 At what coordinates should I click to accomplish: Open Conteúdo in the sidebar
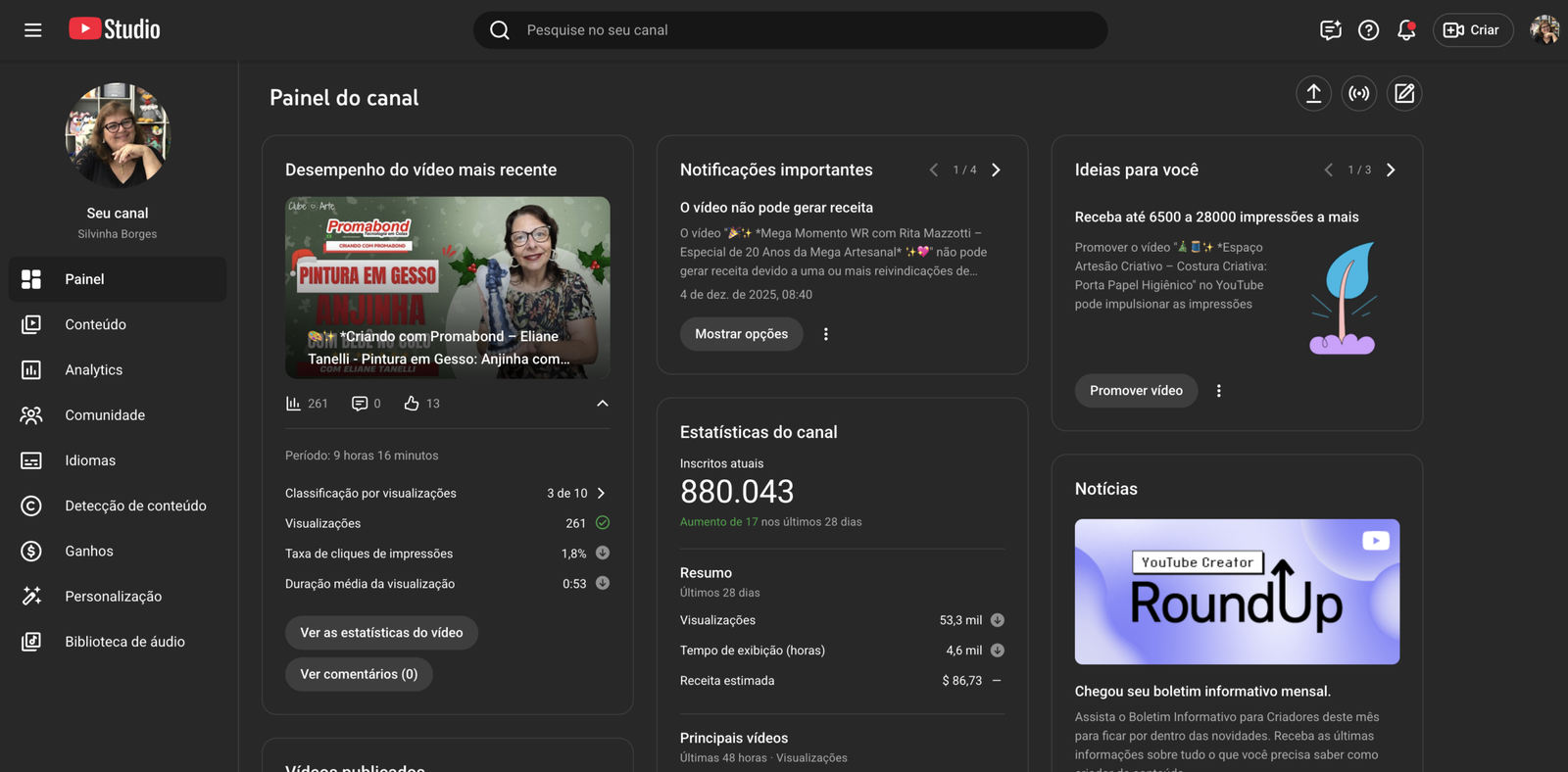tap(95, 324)
